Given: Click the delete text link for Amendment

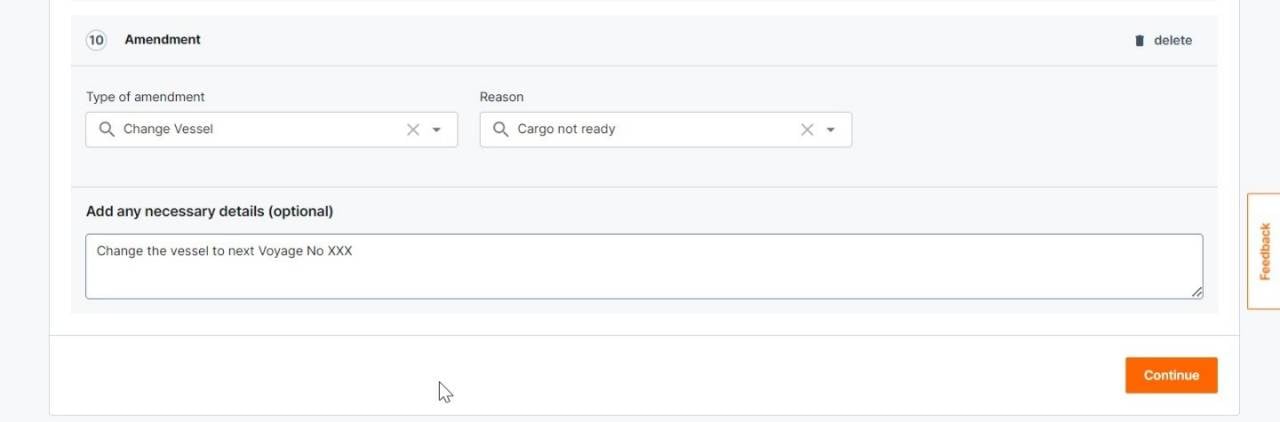Looking at the screenshot, I should (1173, 41).
